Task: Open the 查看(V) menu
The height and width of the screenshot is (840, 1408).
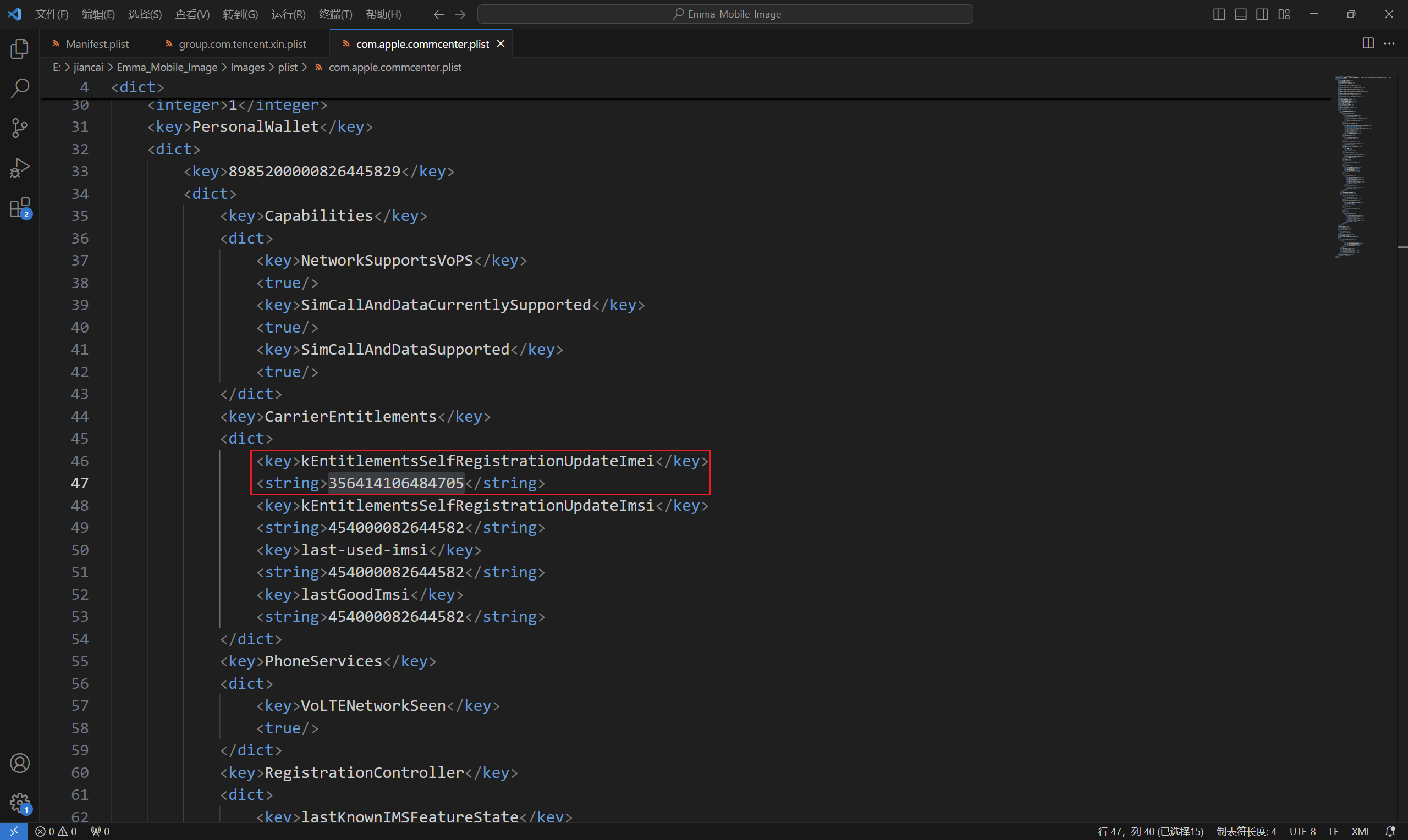Action: [192, 14]
